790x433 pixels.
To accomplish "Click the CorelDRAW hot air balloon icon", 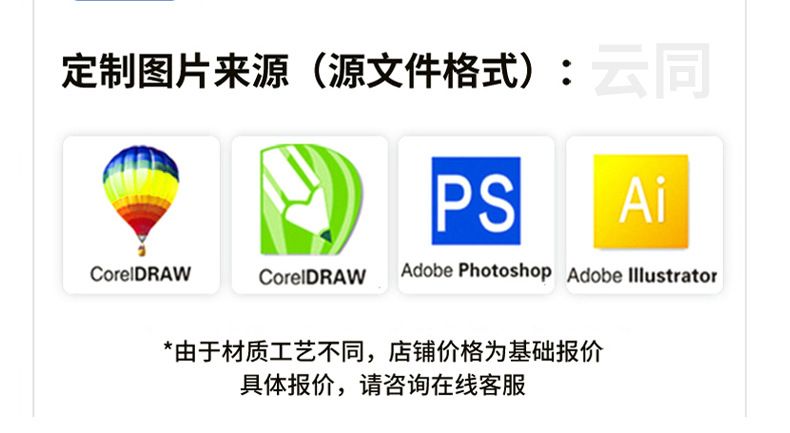I will (x=141, y=201).
